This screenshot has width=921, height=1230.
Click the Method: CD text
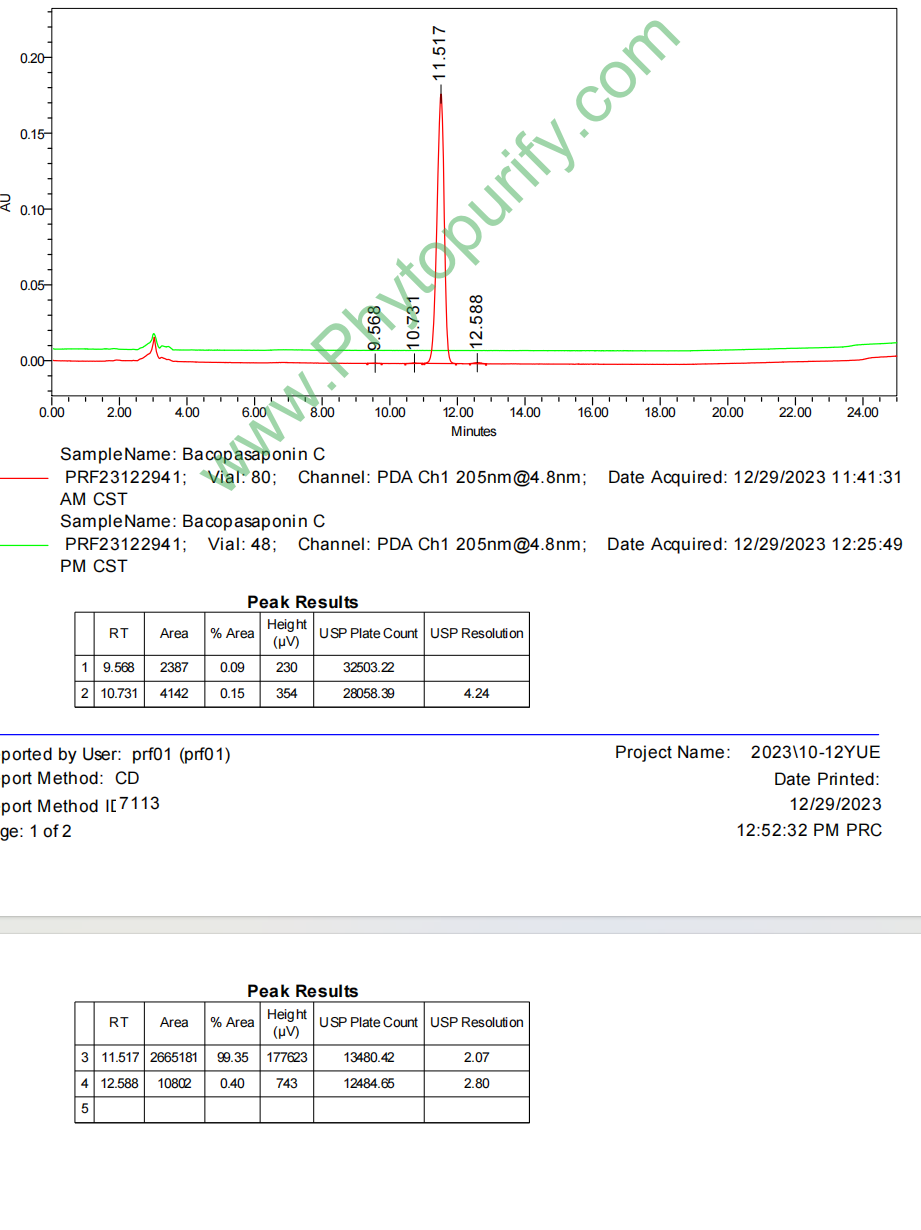(x=88, y=779)
